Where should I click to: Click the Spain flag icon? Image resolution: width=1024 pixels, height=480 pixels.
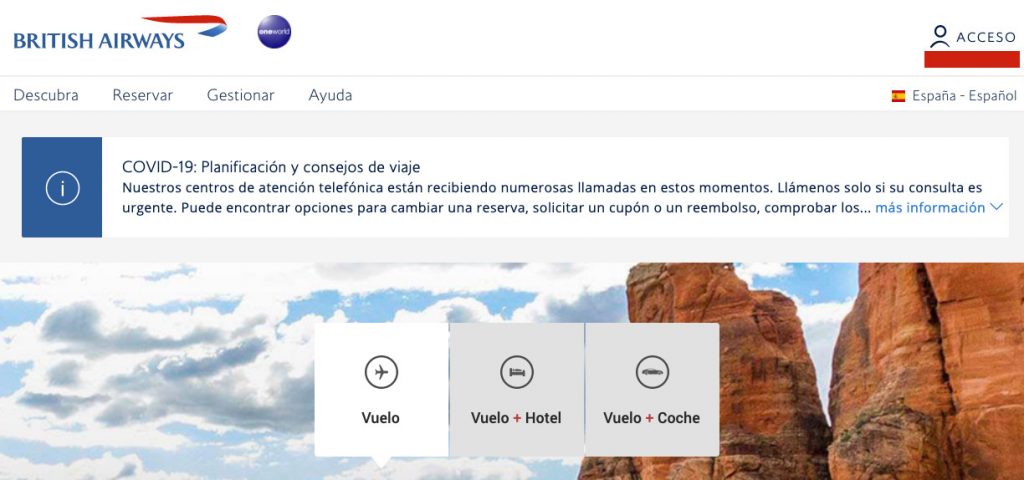click(899, 96)
